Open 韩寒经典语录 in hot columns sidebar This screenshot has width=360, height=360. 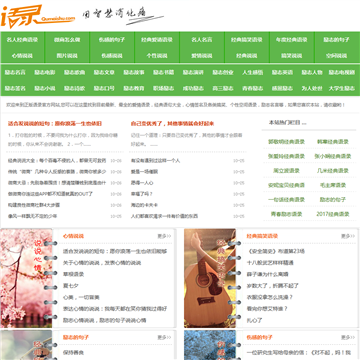point(333,142)
